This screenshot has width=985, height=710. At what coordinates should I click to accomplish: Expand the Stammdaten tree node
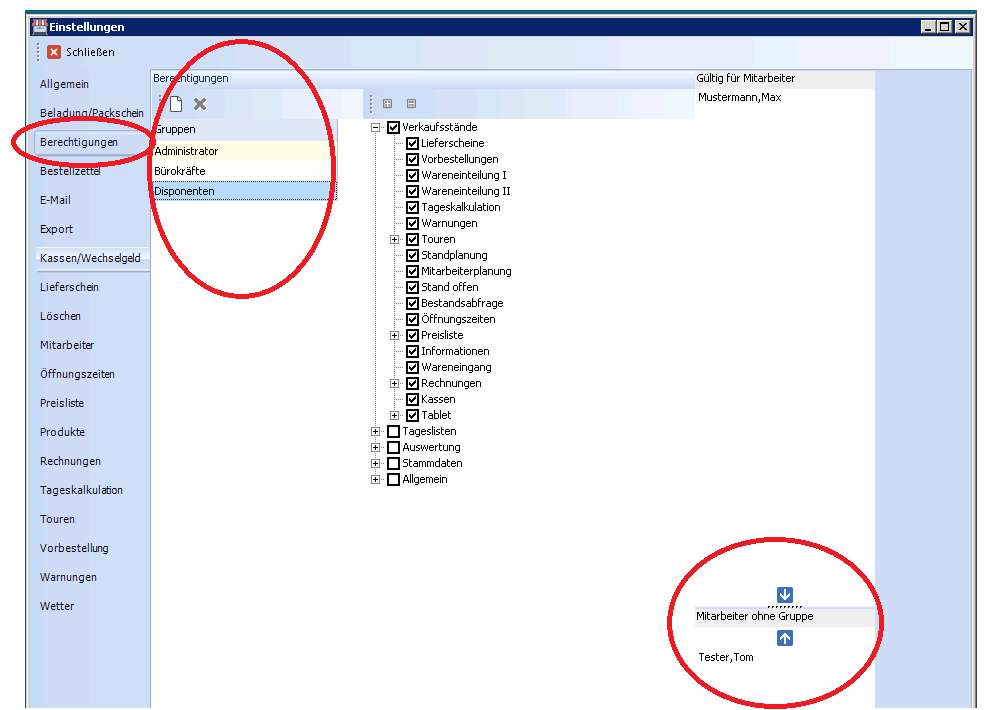[376, 464]
